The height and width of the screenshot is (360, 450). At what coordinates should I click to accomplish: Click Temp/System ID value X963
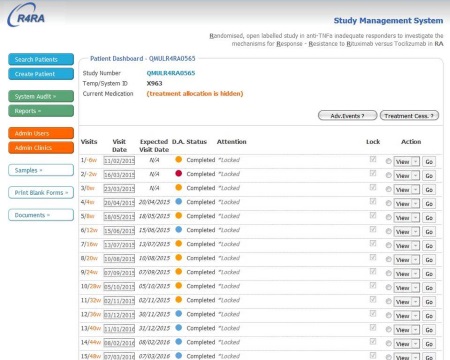154,83
